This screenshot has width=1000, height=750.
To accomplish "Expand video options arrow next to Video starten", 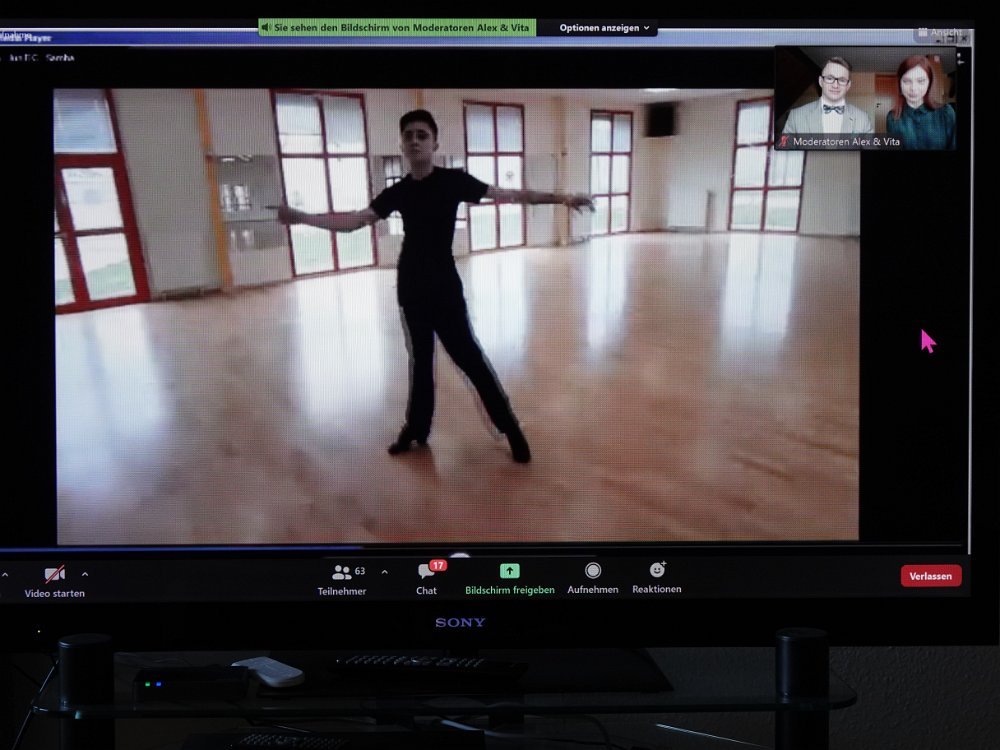I will (x=85, y=575).
